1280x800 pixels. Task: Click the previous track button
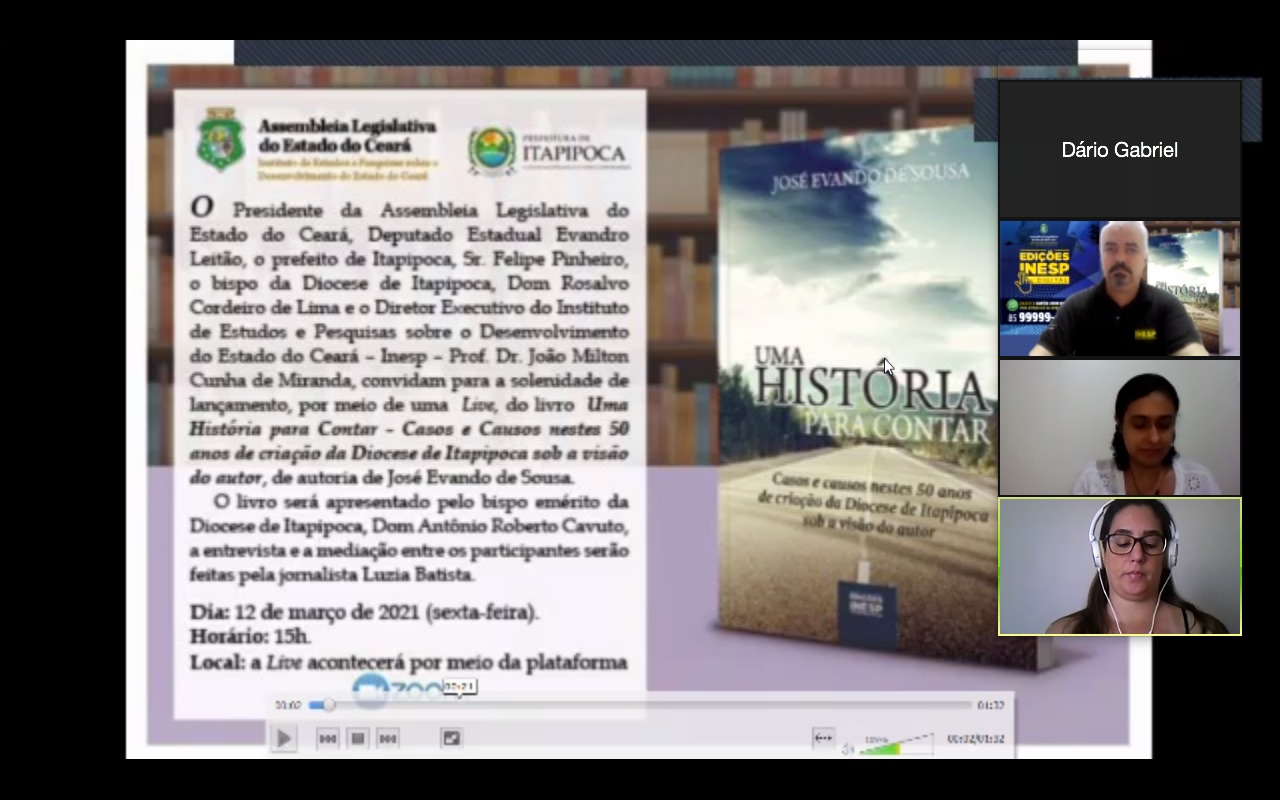pos(327,738)
